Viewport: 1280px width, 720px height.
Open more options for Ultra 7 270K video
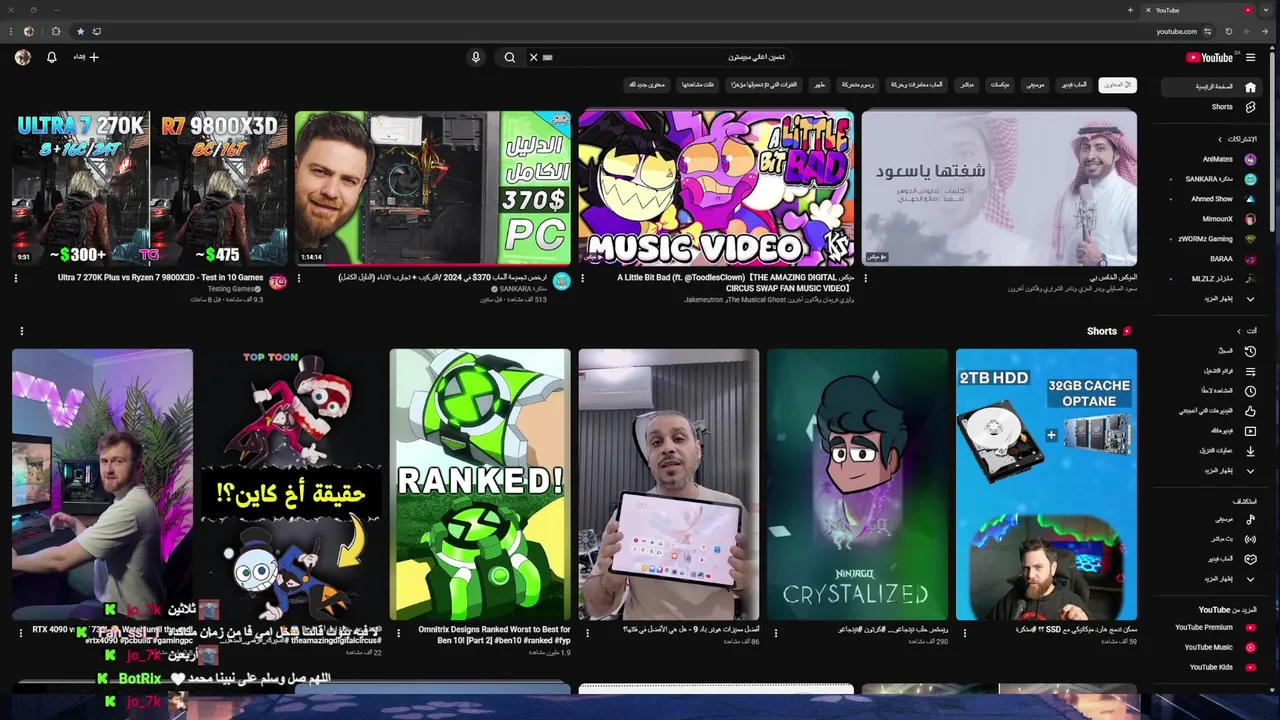16,278
